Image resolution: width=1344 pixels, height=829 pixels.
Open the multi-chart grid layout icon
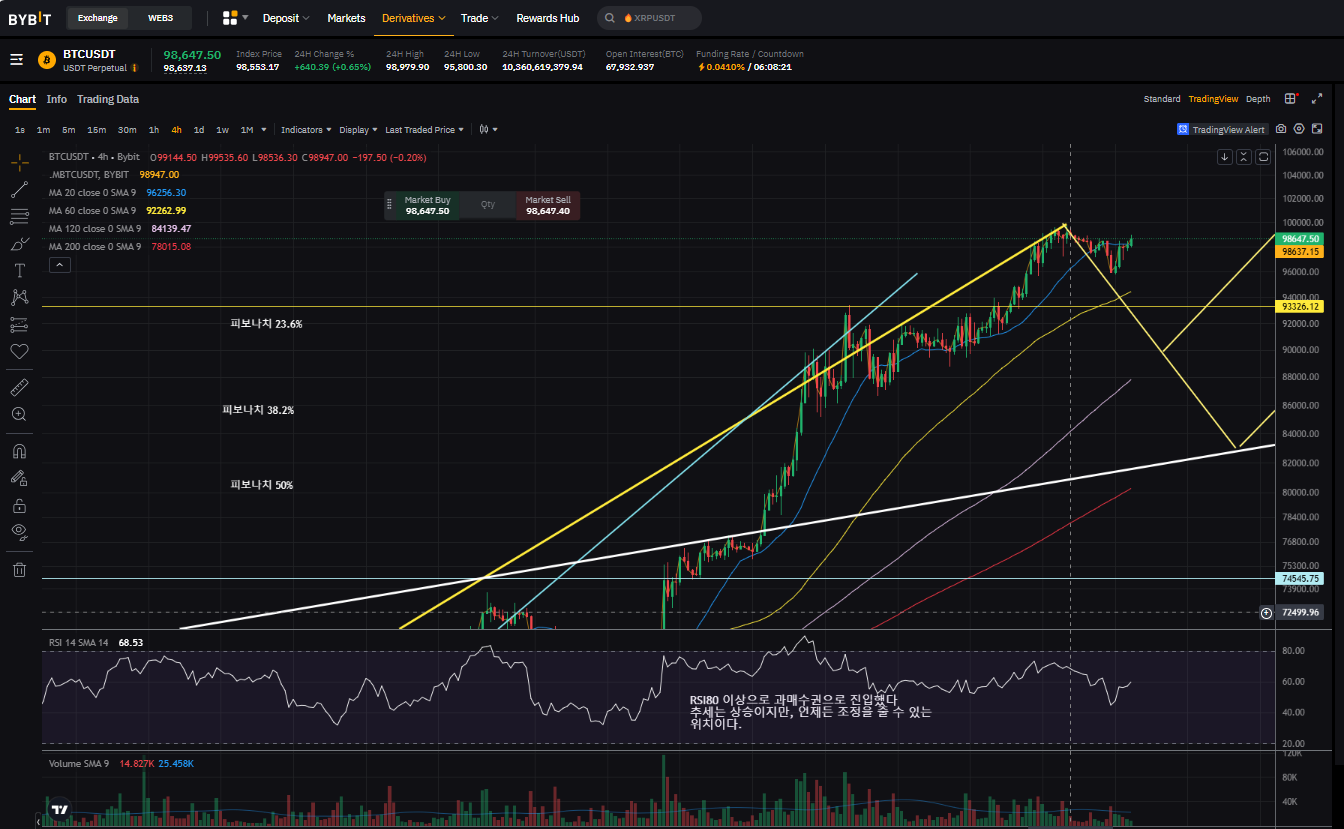[x=1292, y=99]
